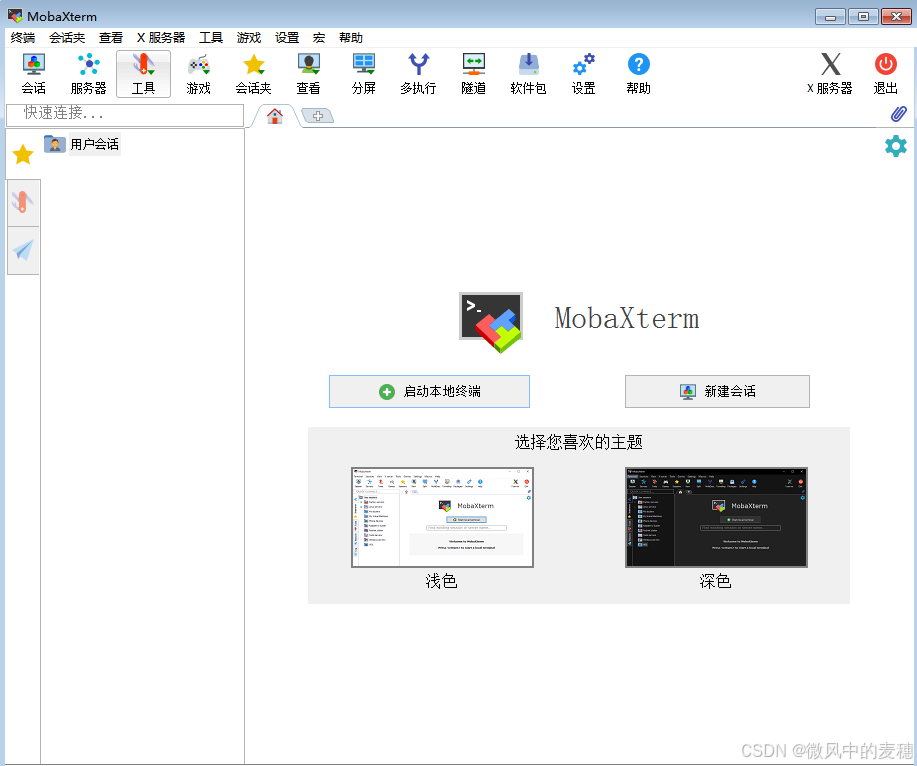Click the 启动本地终端 button
Viewport: 917px width, 766px height.
429,391
